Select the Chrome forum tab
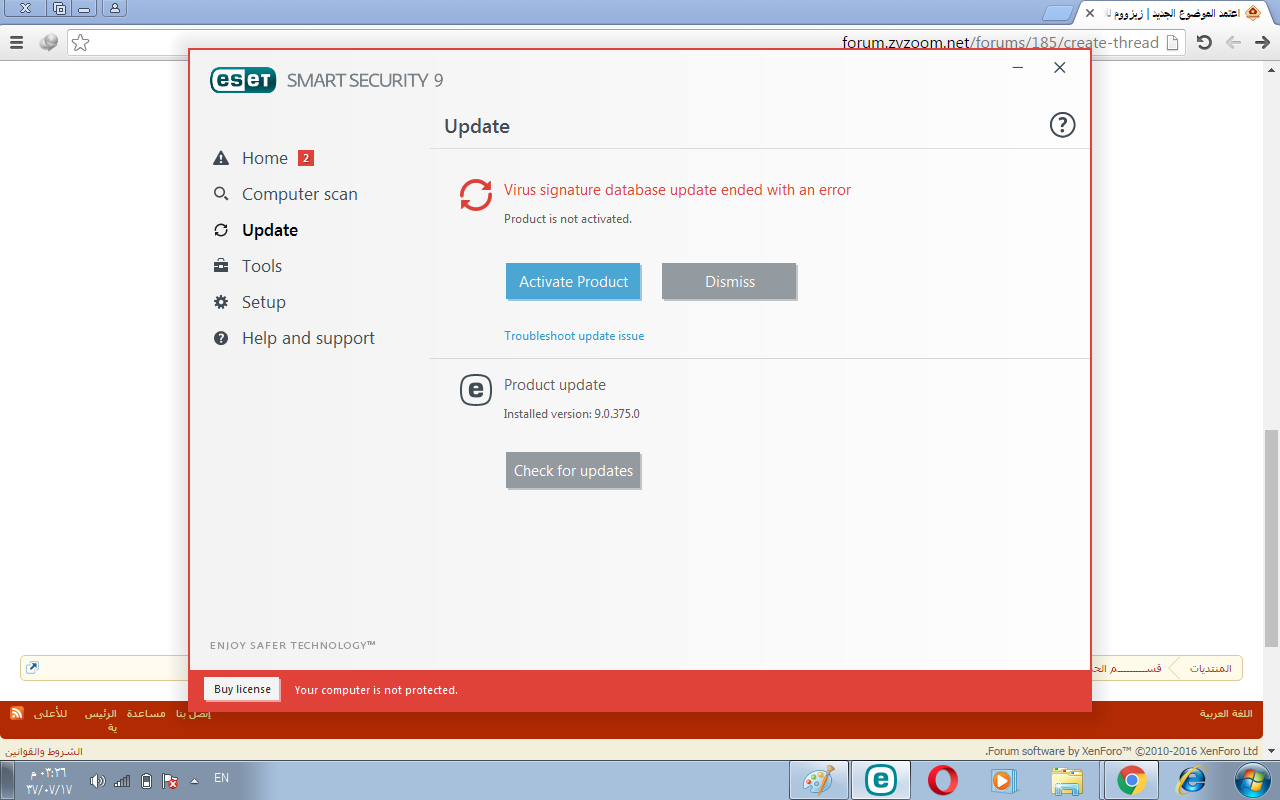This screenshot has height=800, width=1280. [1176, 13]
